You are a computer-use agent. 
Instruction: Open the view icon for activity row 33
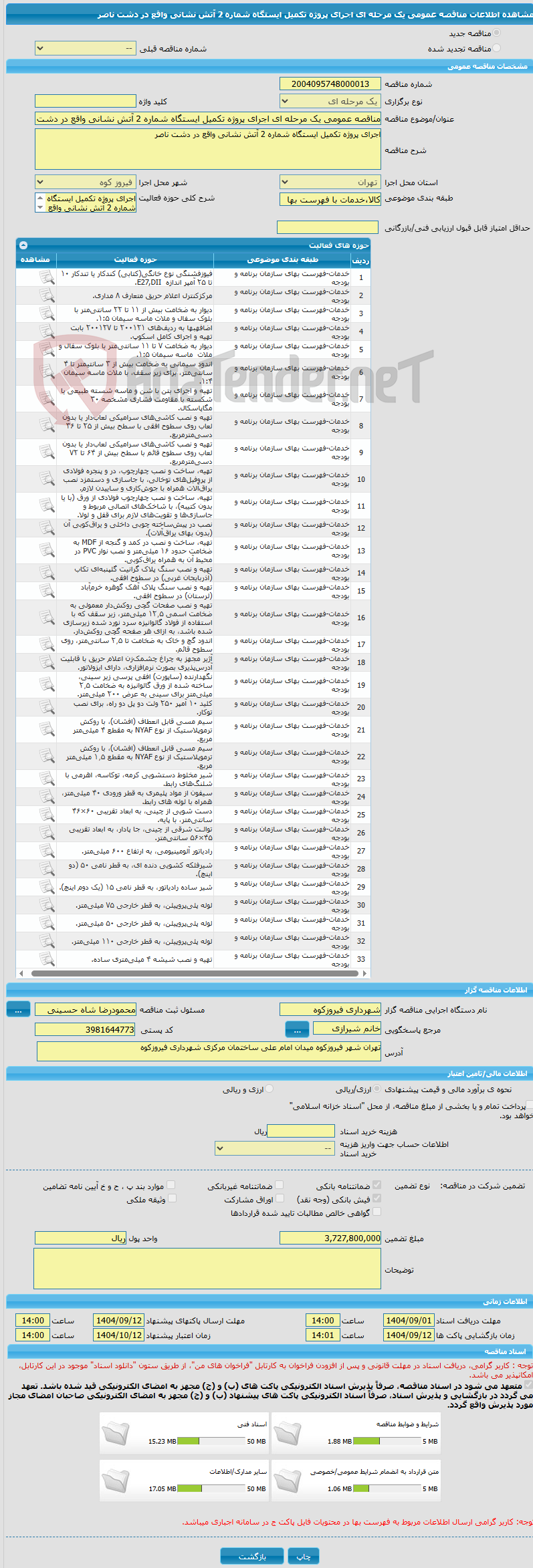(46, 958)
